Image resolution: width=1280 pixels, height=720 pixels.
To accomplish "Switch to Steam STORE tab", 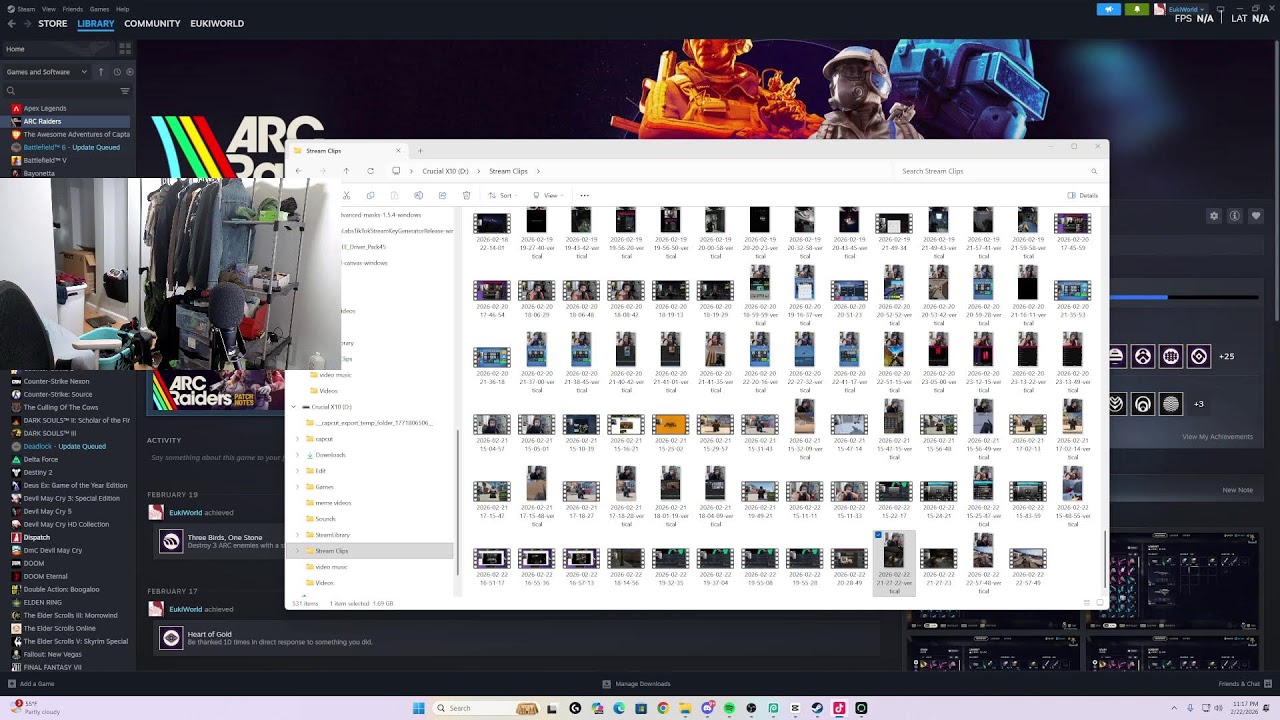I will [53, 24].
